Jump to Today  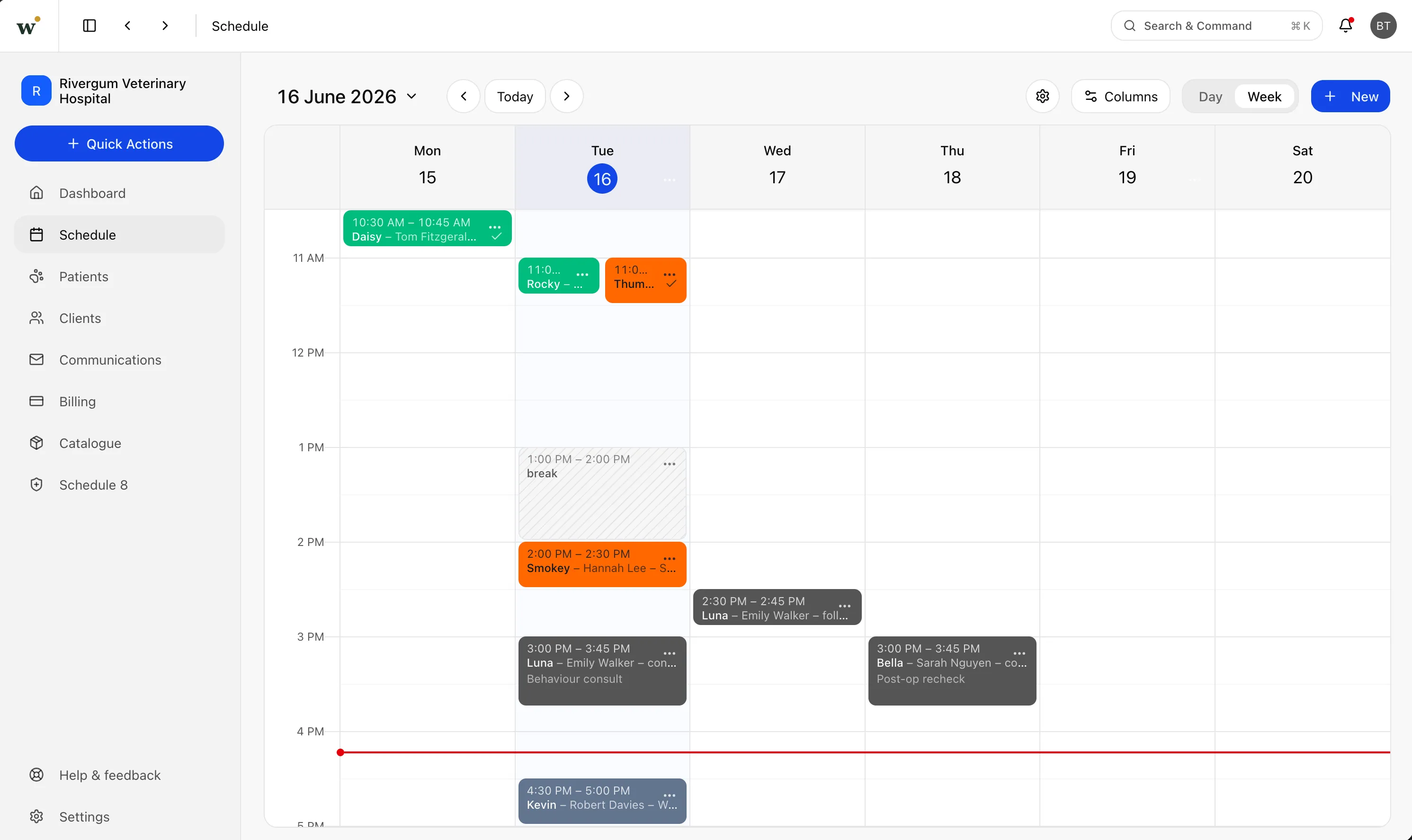[515, 96]
